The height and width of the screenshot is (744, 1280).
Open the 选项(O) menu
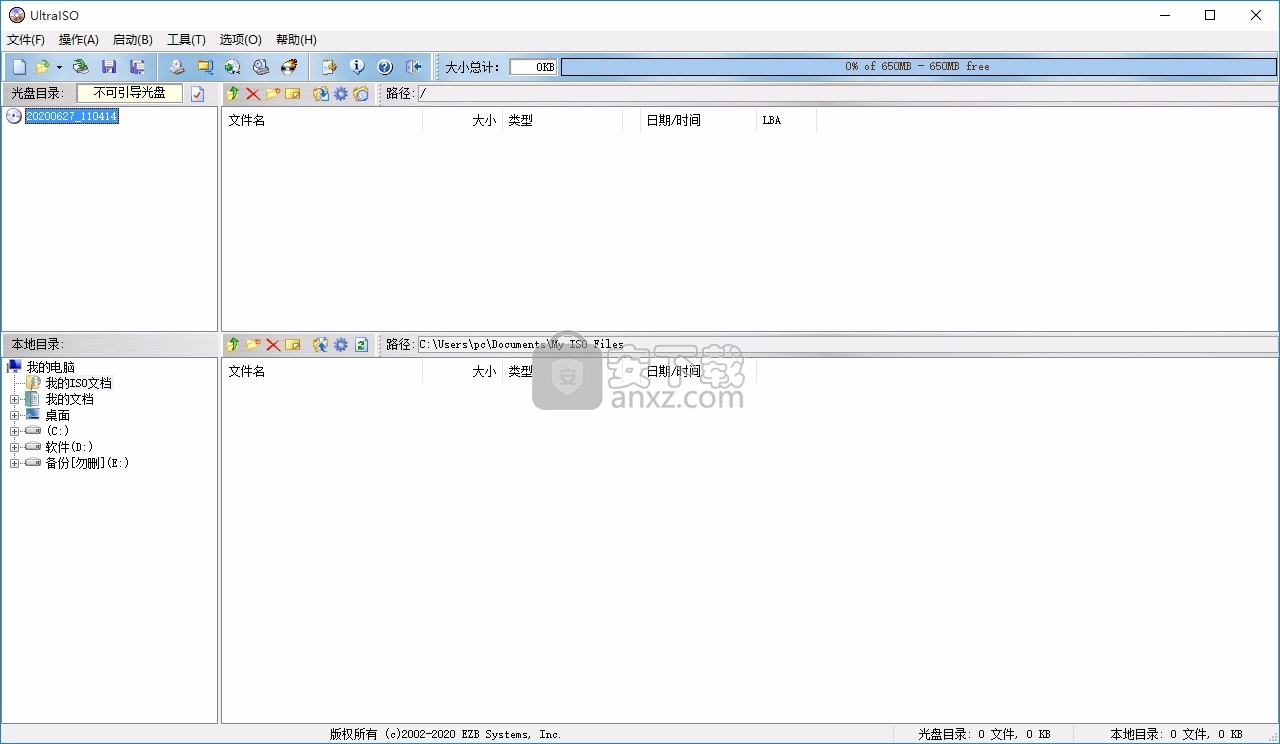(240, 40)
